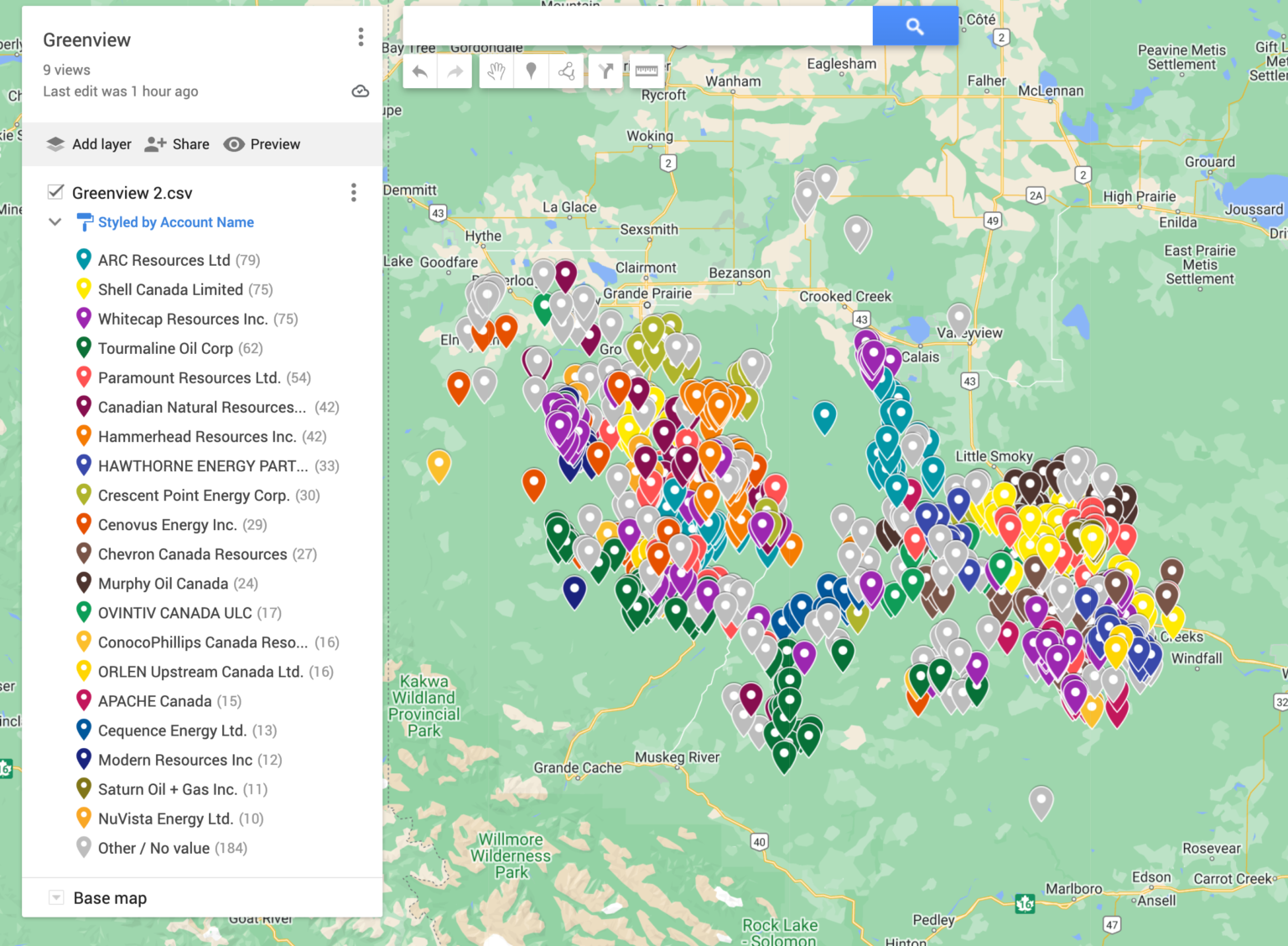
Task: Click the search magnifier button
Action: [x=915, y=26]
